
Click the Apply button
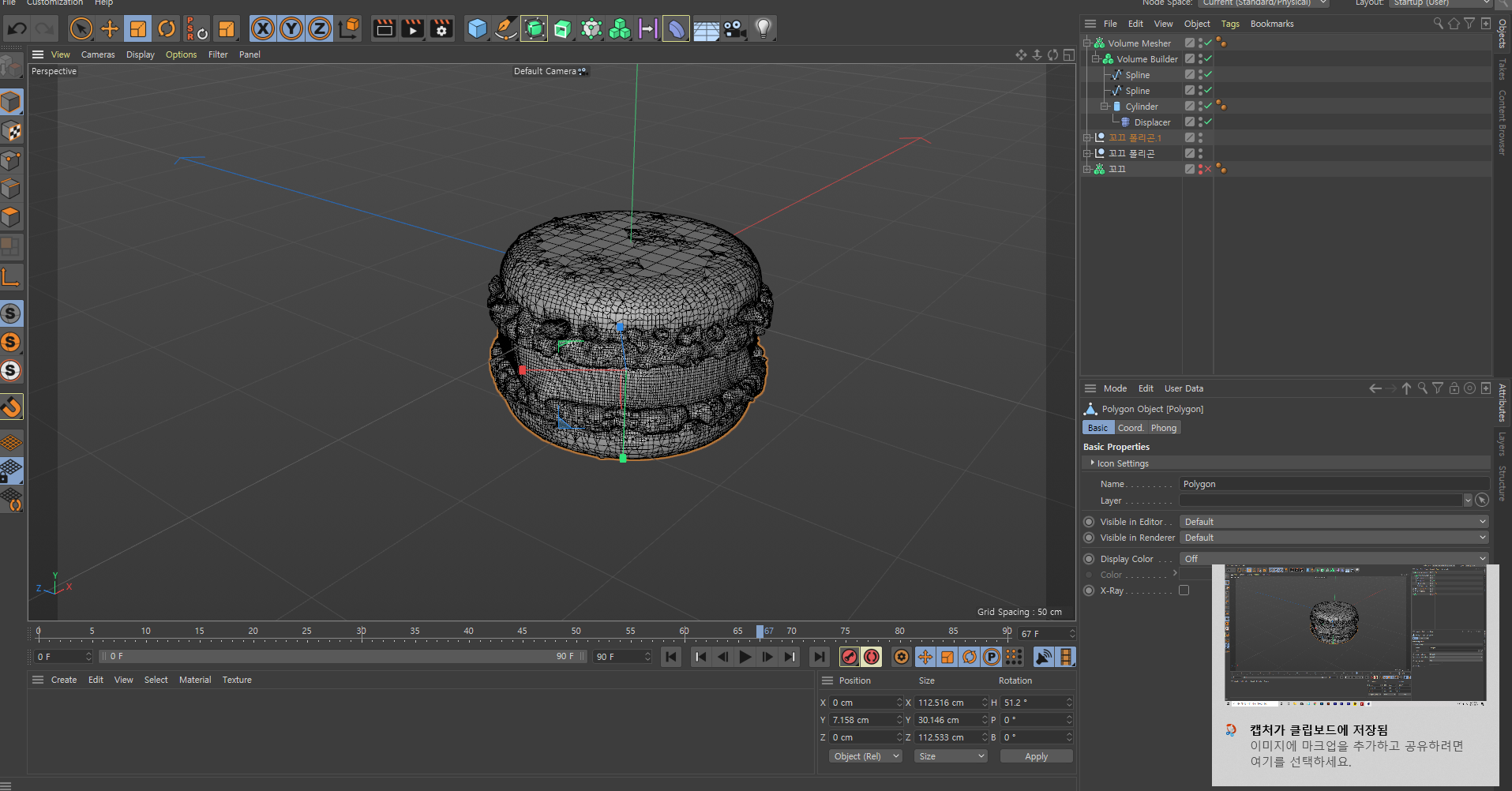pyautogui.click(x=1036, y=756)
